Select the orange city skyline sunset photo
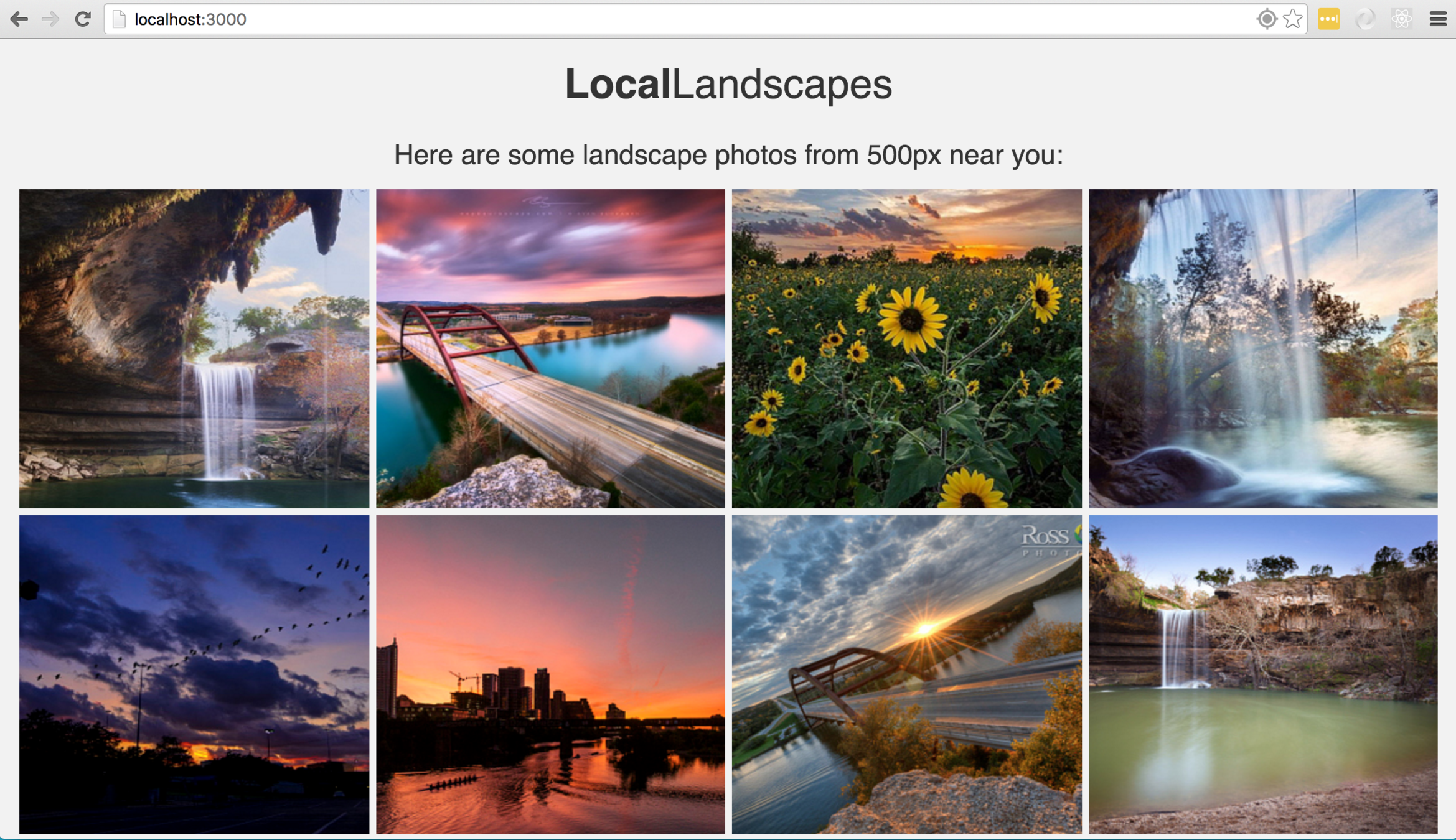This screenshot has width=1456, height=840. [x=550, y=674]
